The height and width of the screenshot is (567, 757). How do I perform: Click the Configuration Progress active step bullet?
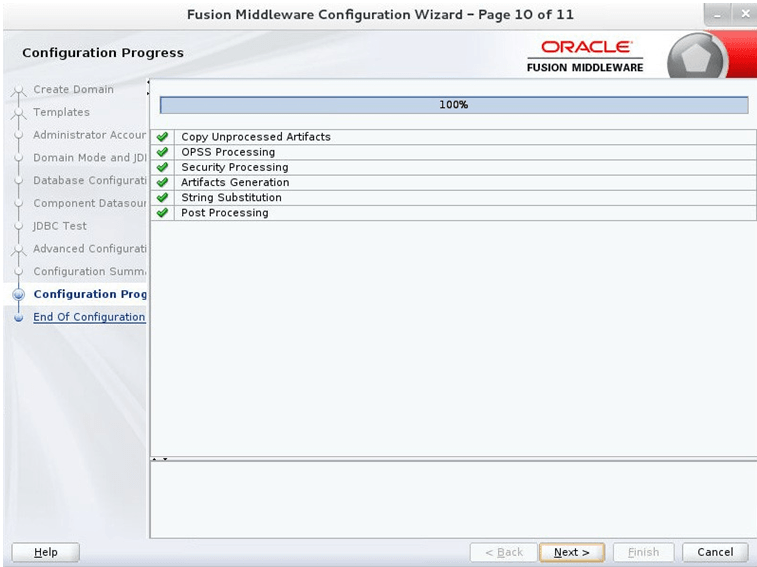coord(18,294)
